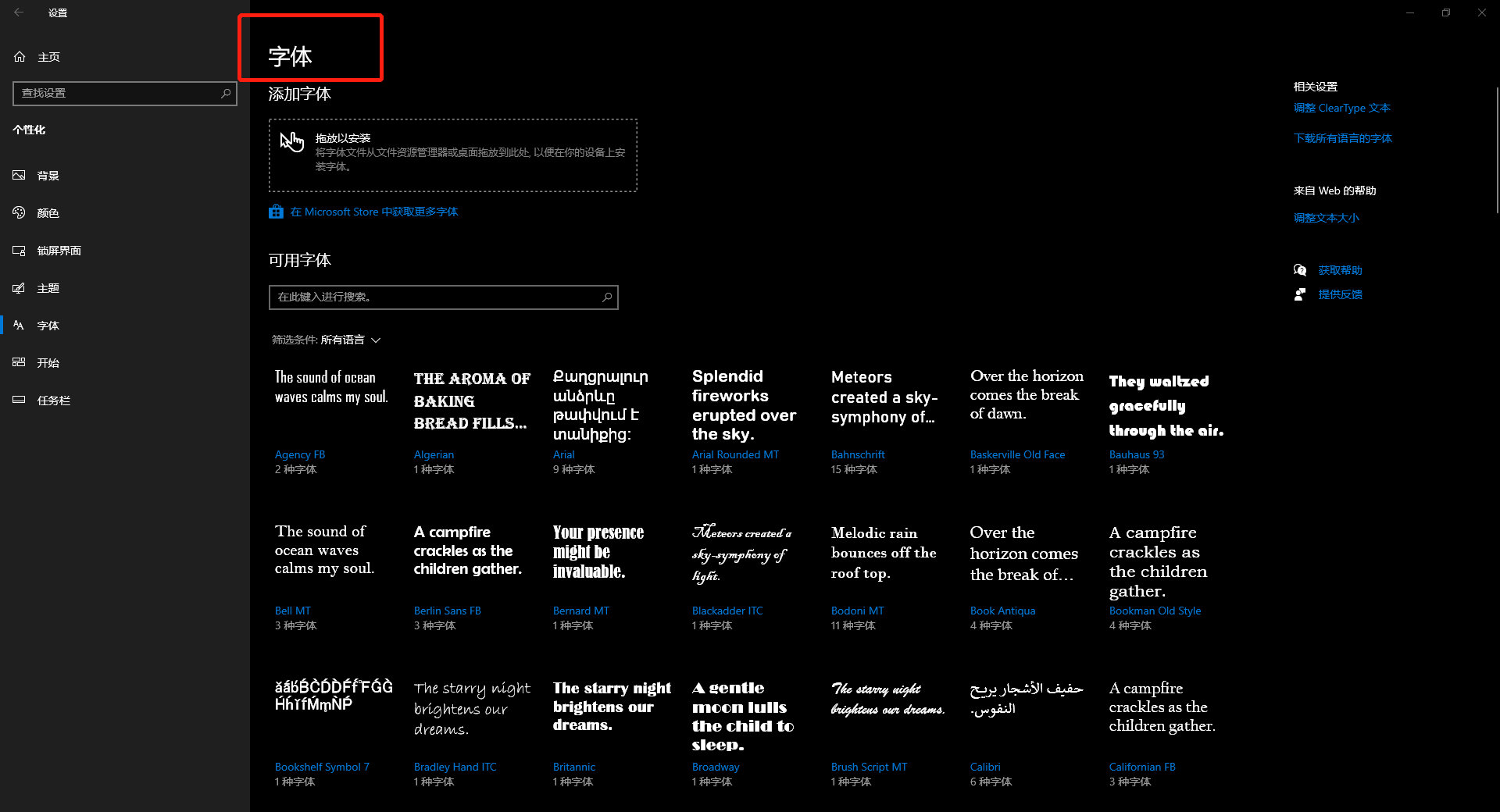
Task: Click the 获取帮助 link
Action: click(x=1340, y=270)
